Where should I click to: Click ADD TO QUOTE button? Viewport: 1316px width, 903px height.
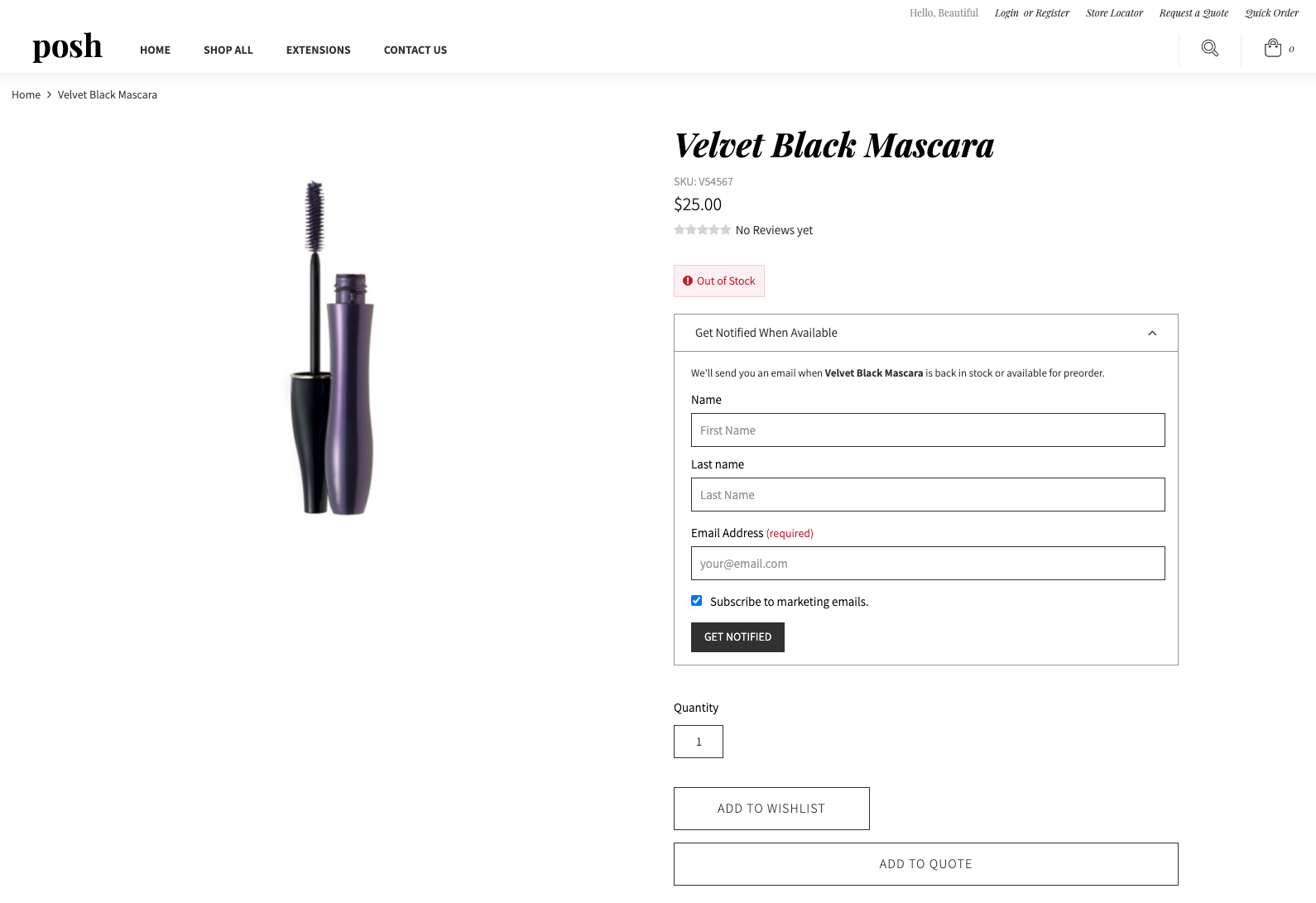coord(925,864)
